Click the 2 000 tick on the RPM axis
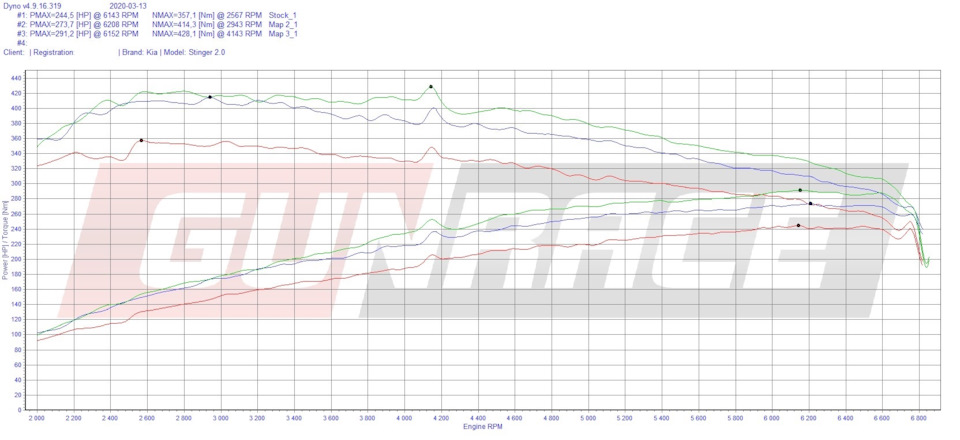Image resolution: width=960 pixels, height=440 pixels. 37,418
